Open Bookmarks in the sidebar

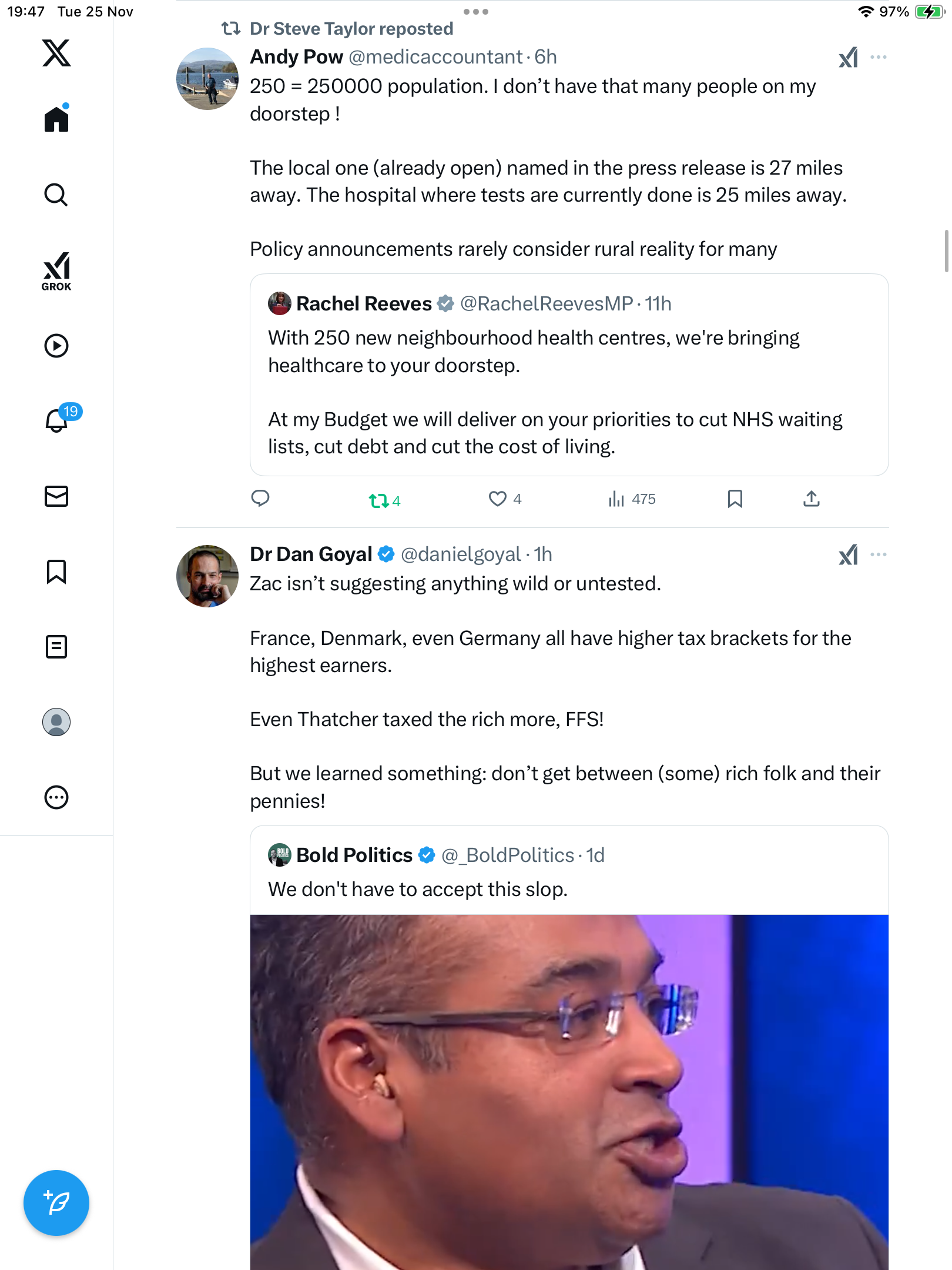[56, 571]
